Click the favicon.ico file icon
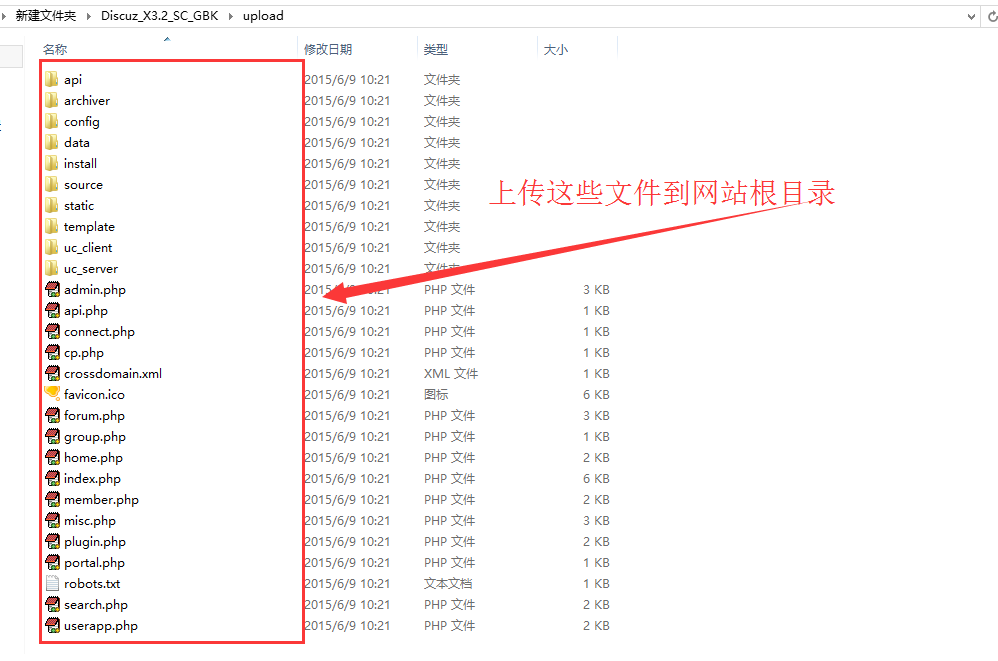This screenshot has height=661, width=998. tap(53, 394)
